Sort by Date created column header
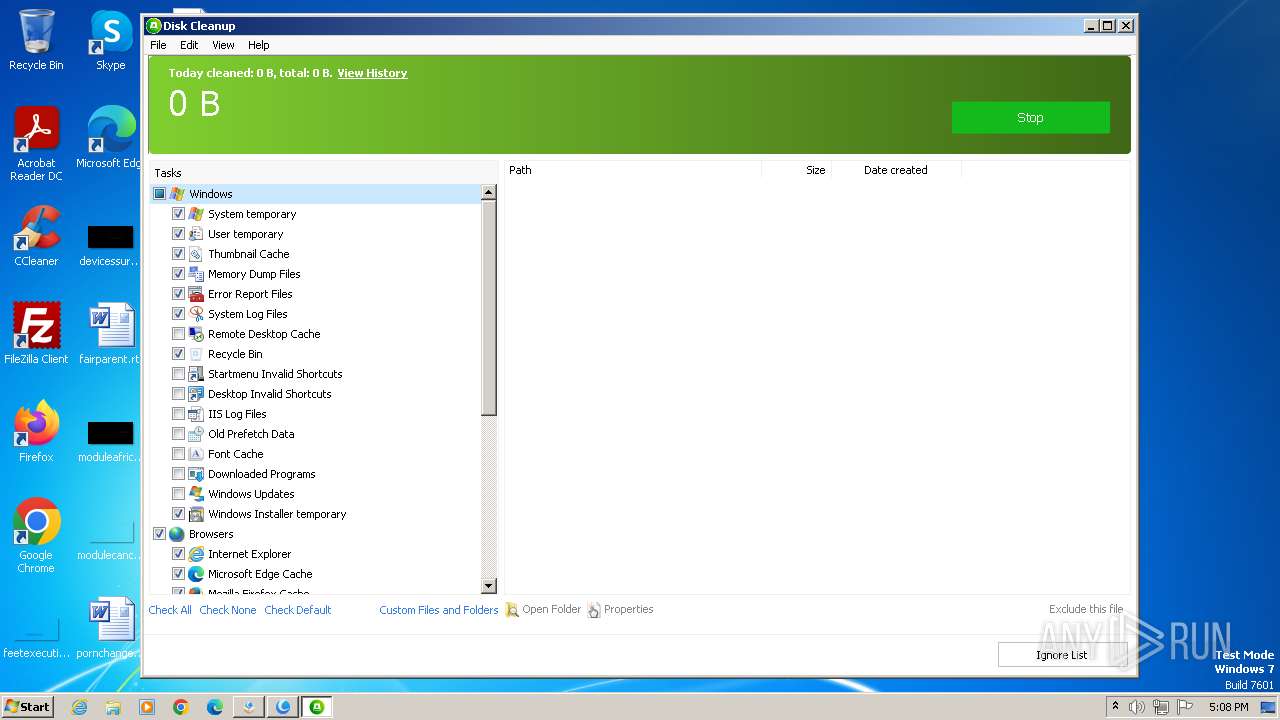The image size is (1280, 720). (x=896, y=170)
